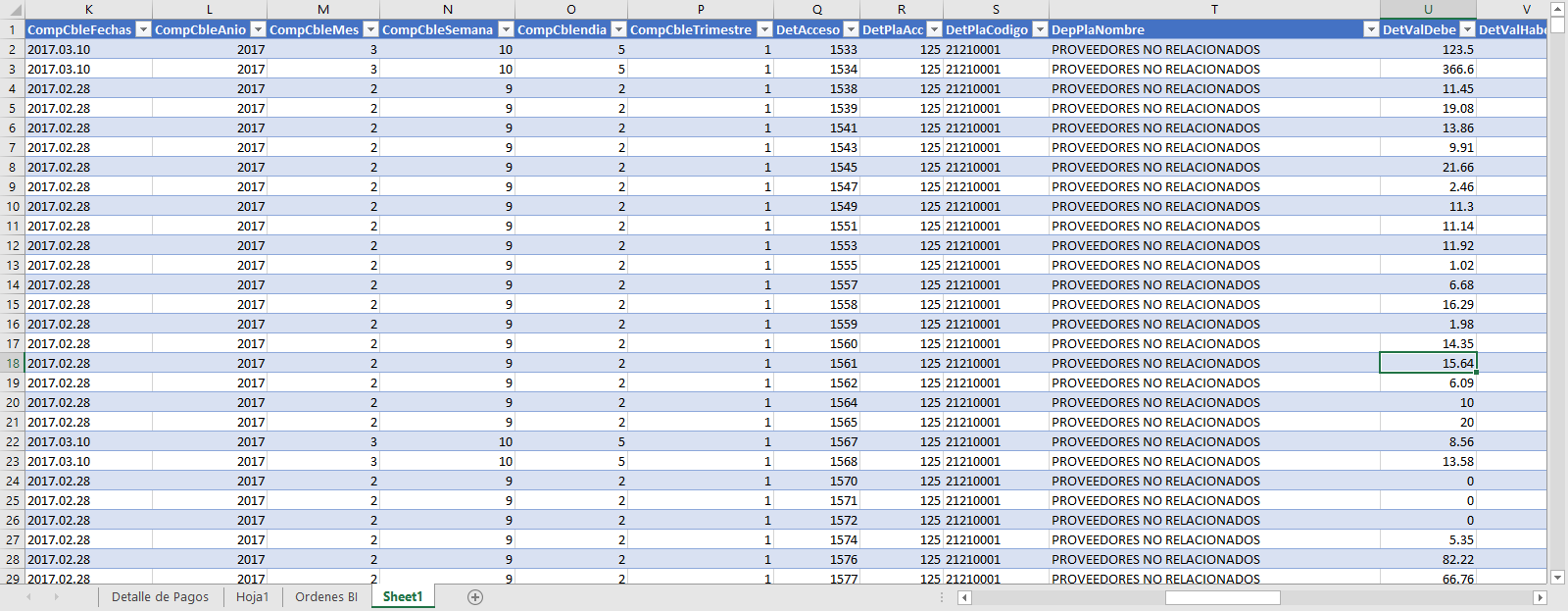The image size is (1568, 611).
Task: Switch to the Ordenes BI sheet tab
Action: [x=326, y=597]
